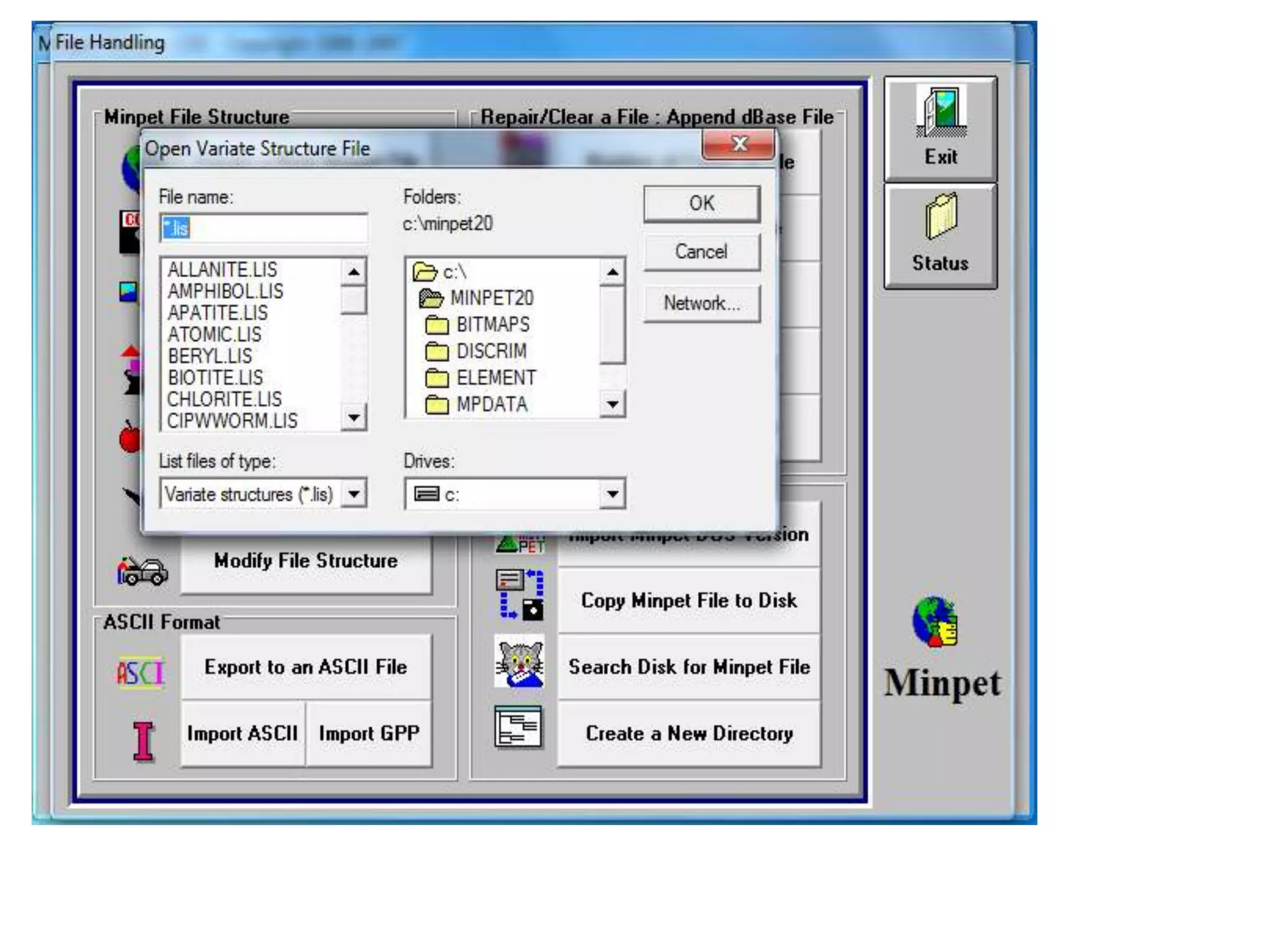The width and height of the screenshot is (1270, 952).
Task: Click the car icon beside Modify File Structure
Action: (143, 570)
